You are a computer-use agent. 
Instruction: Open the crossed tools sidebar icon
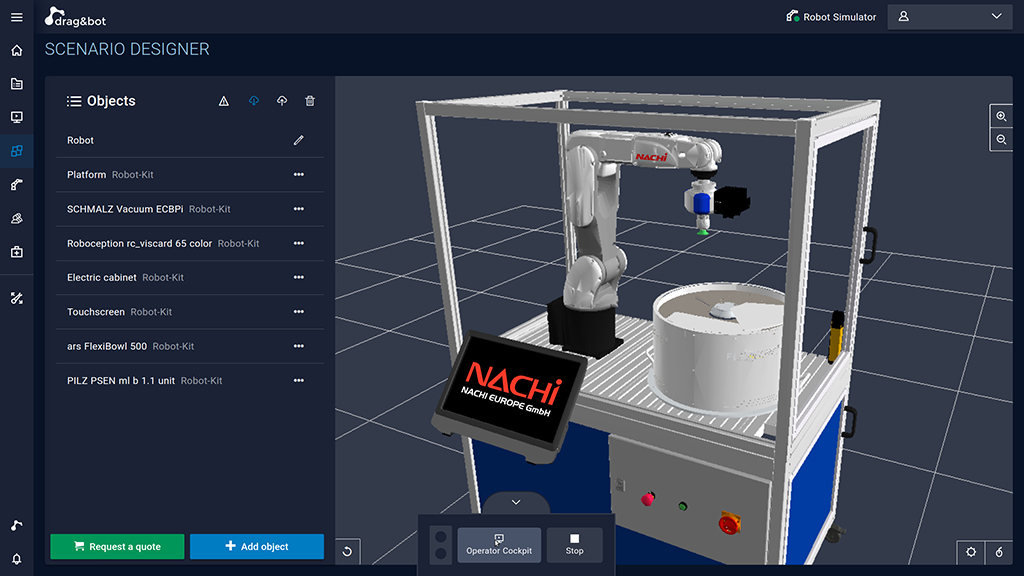pyautogui.click(x=17, y=298)
